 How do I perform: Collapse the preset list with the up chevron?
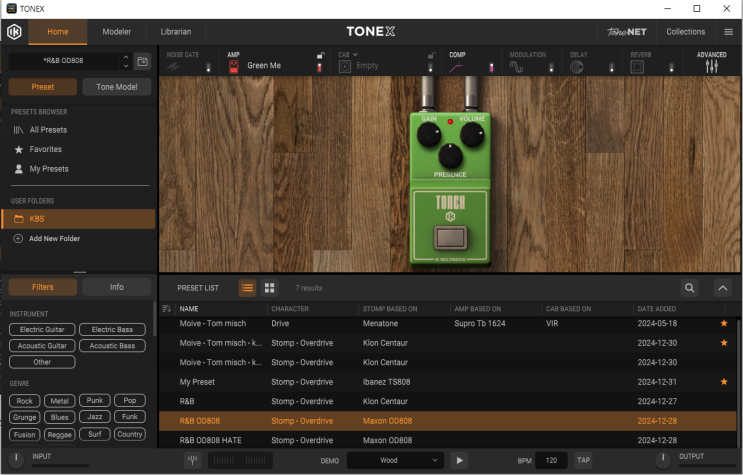723,288
